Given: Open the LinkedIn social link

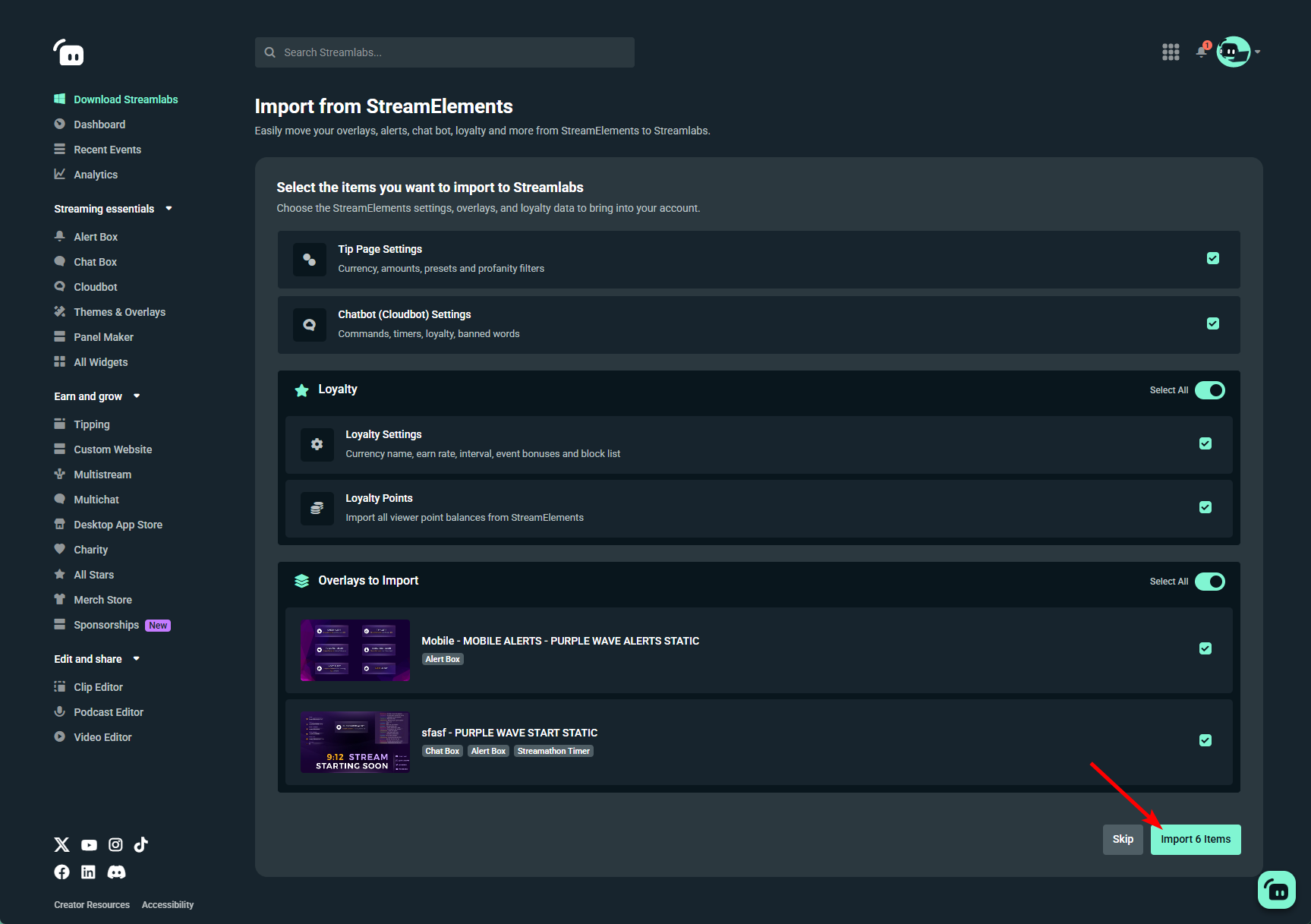Looking at the screenshot, I should click(x=89, y=872).
